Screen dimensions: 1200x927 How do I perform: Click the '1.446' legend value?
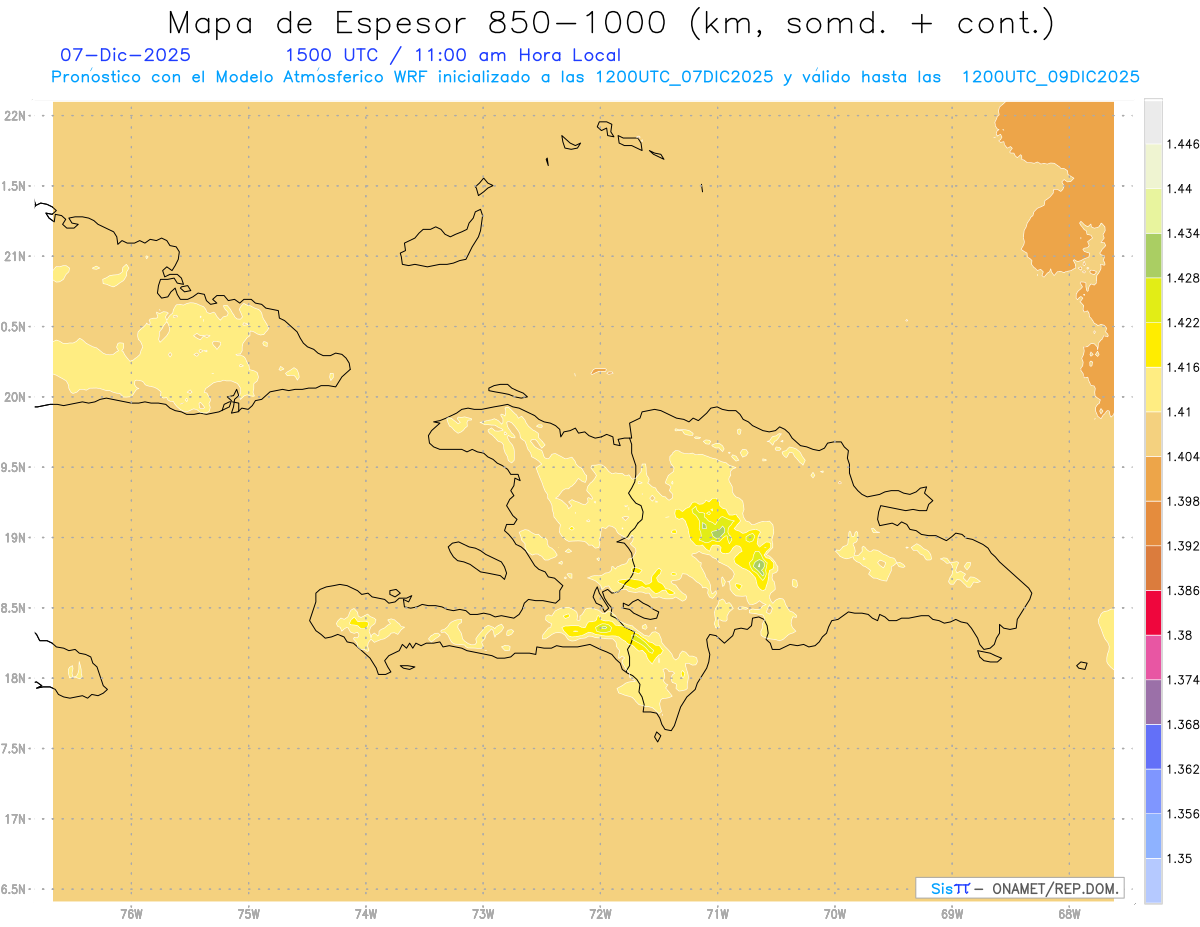coord(1183,144)
